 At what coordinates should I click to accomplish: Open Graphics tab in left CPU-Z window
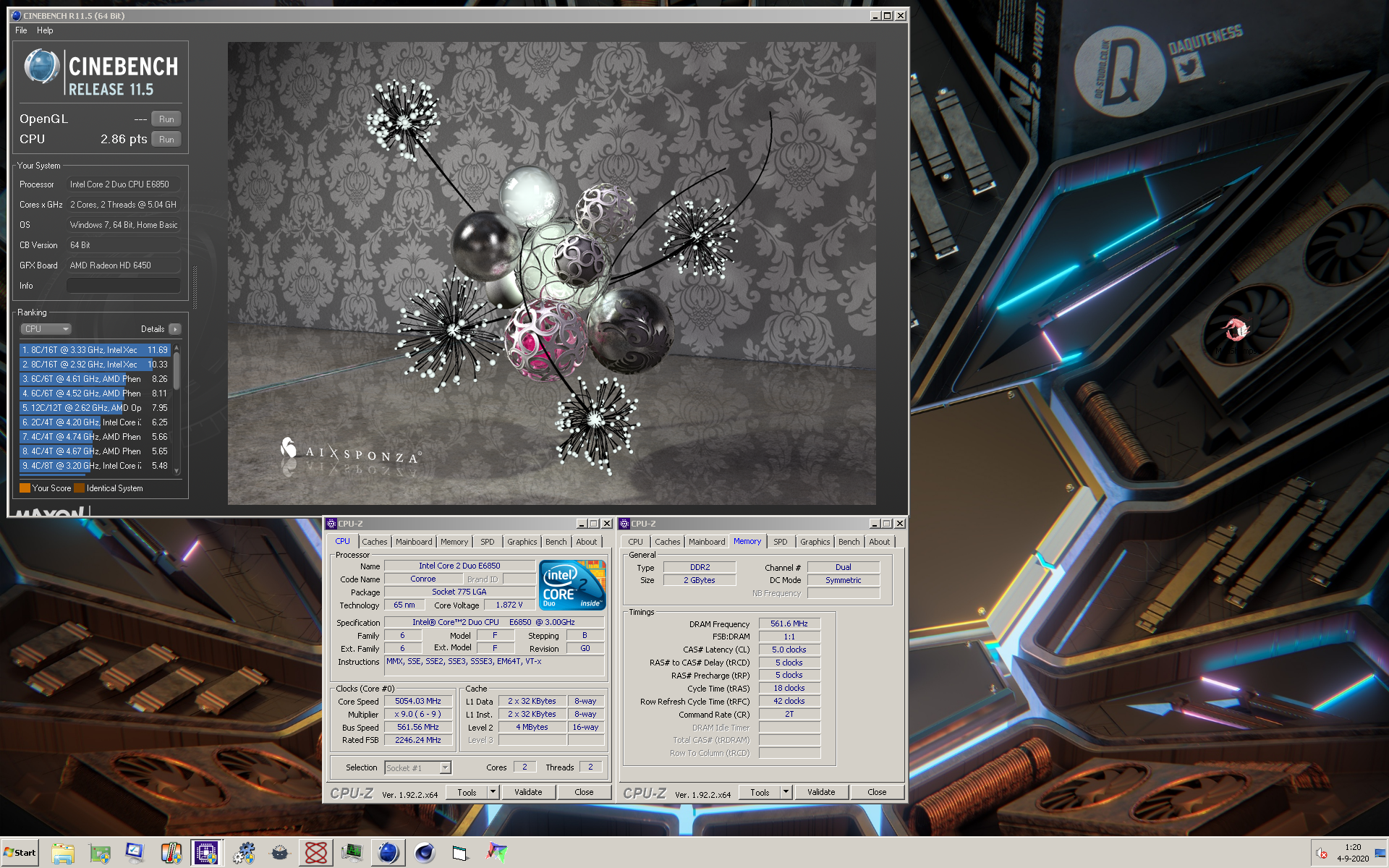tap(522, 542)
